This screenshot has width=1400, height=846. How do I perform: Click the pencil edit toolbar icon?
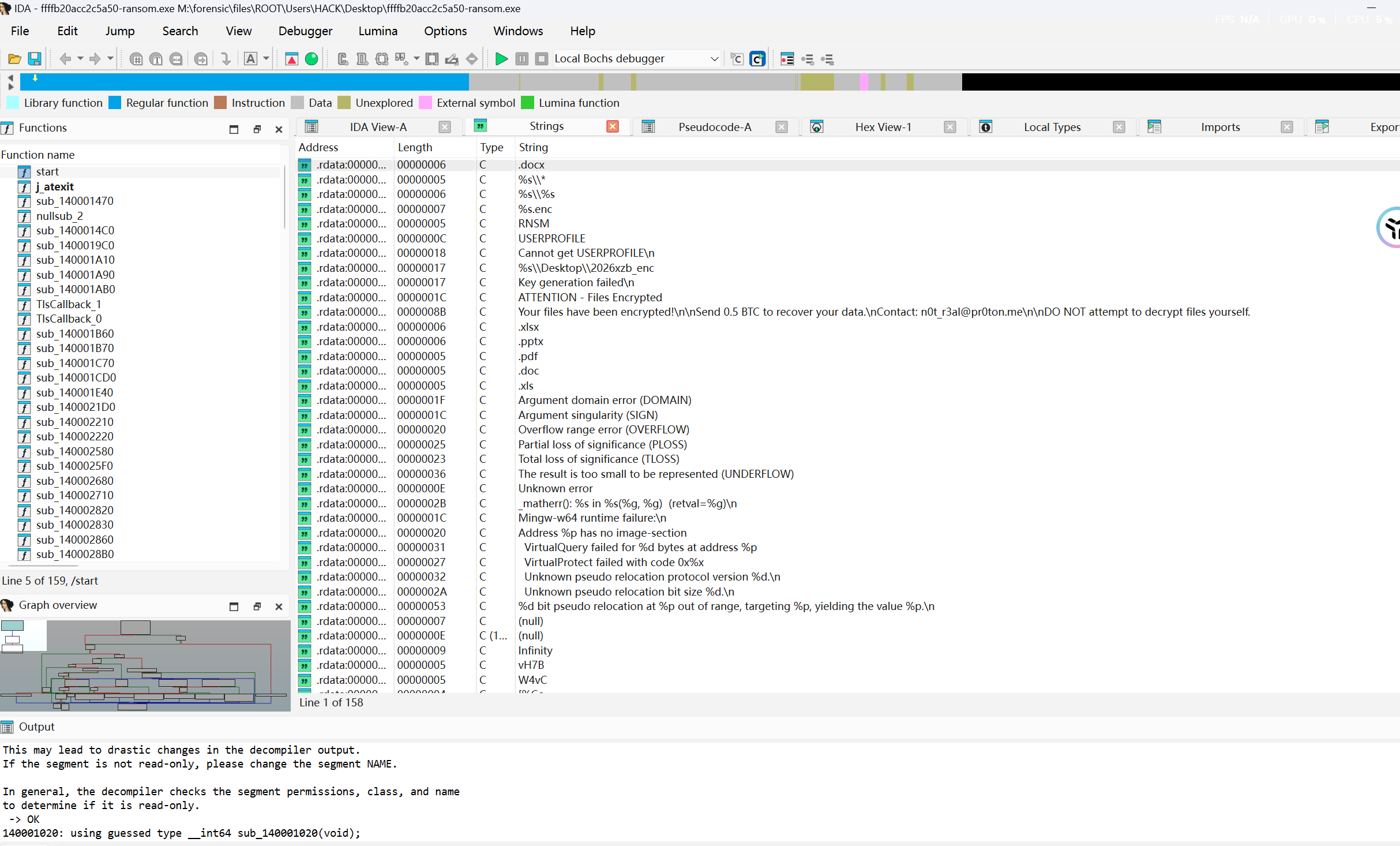click(452, 59)
